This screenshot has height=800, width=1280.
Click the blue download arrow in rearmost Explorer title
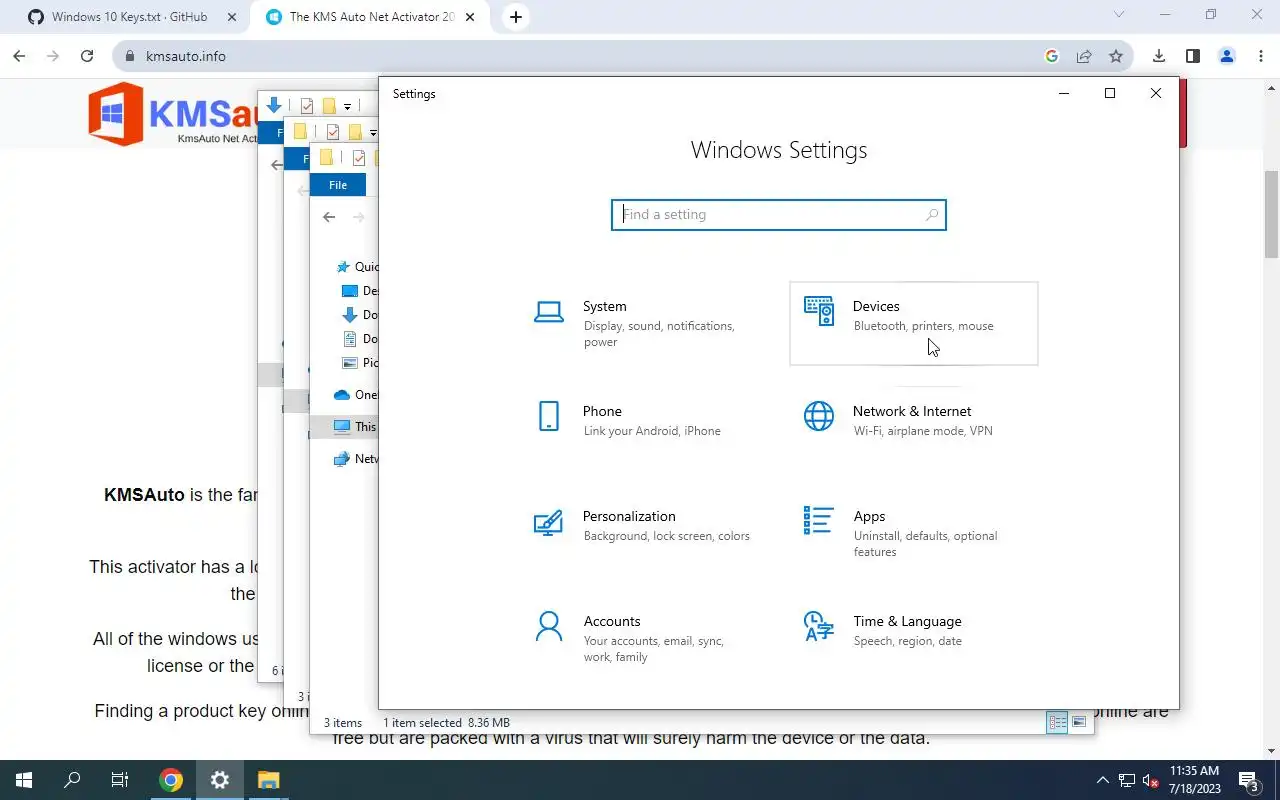(x=274, y=105)
